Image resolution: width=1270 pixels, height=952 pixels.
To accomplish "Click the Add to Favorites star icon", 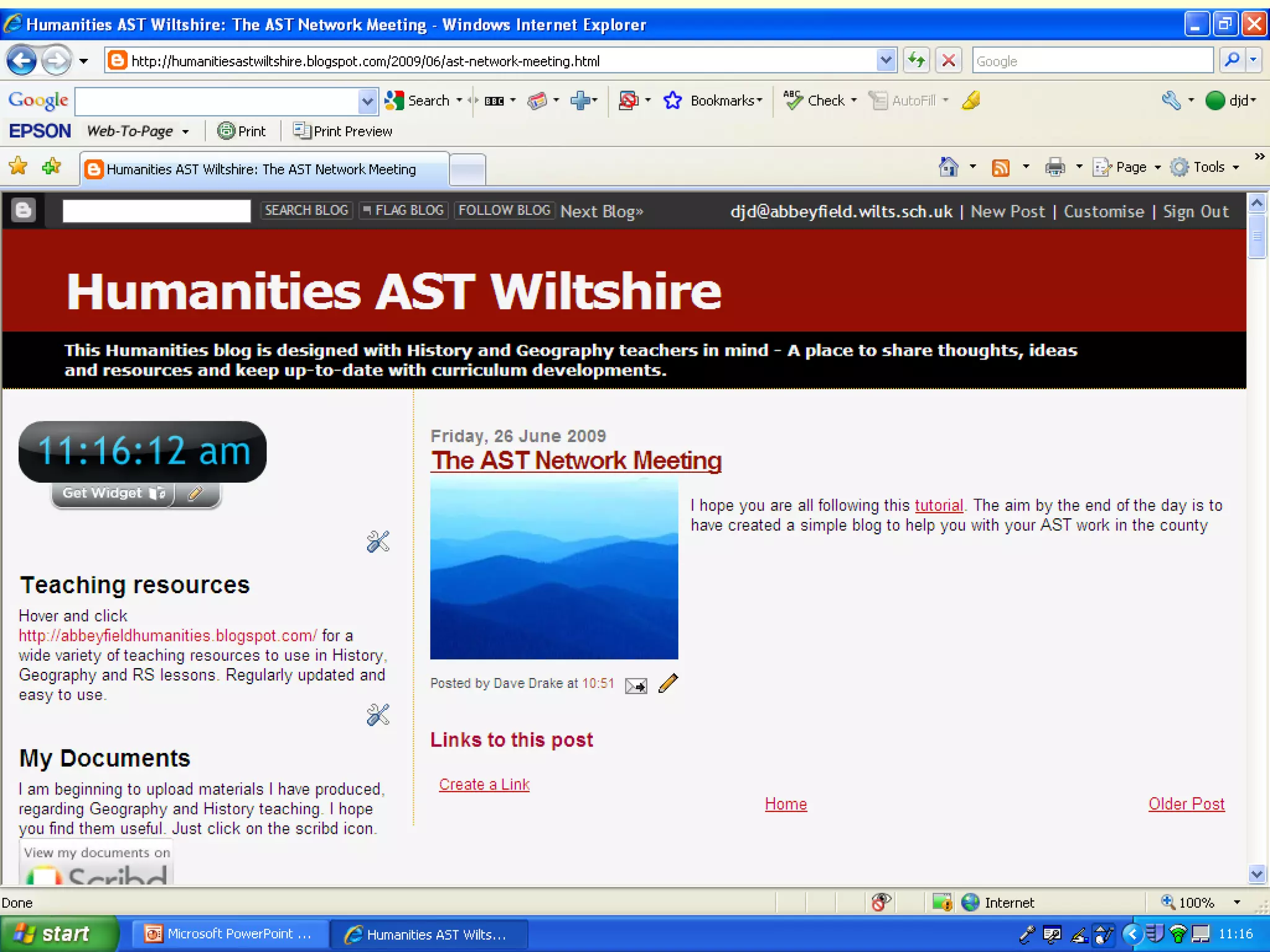I will point(51,166).
